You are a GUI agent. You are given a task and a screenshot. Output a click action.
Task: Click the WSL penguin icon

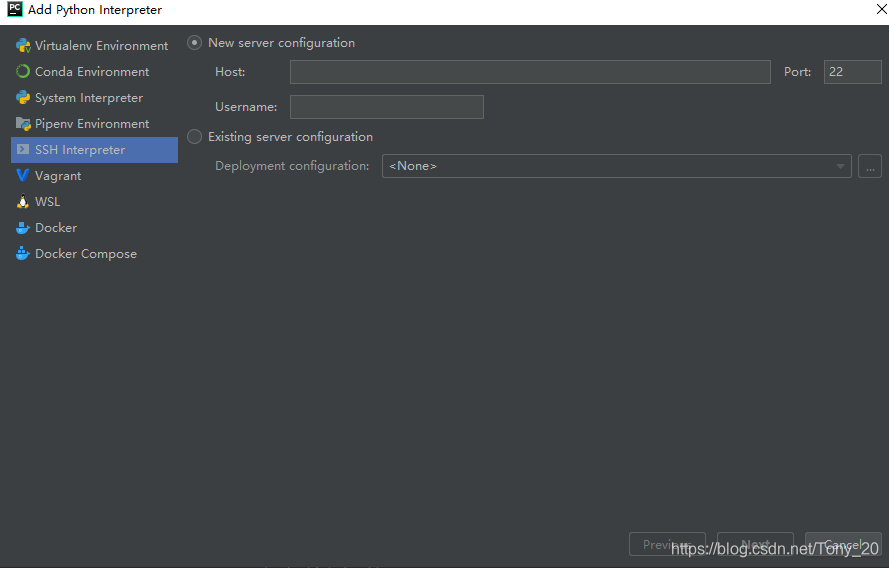pos(23,201)
